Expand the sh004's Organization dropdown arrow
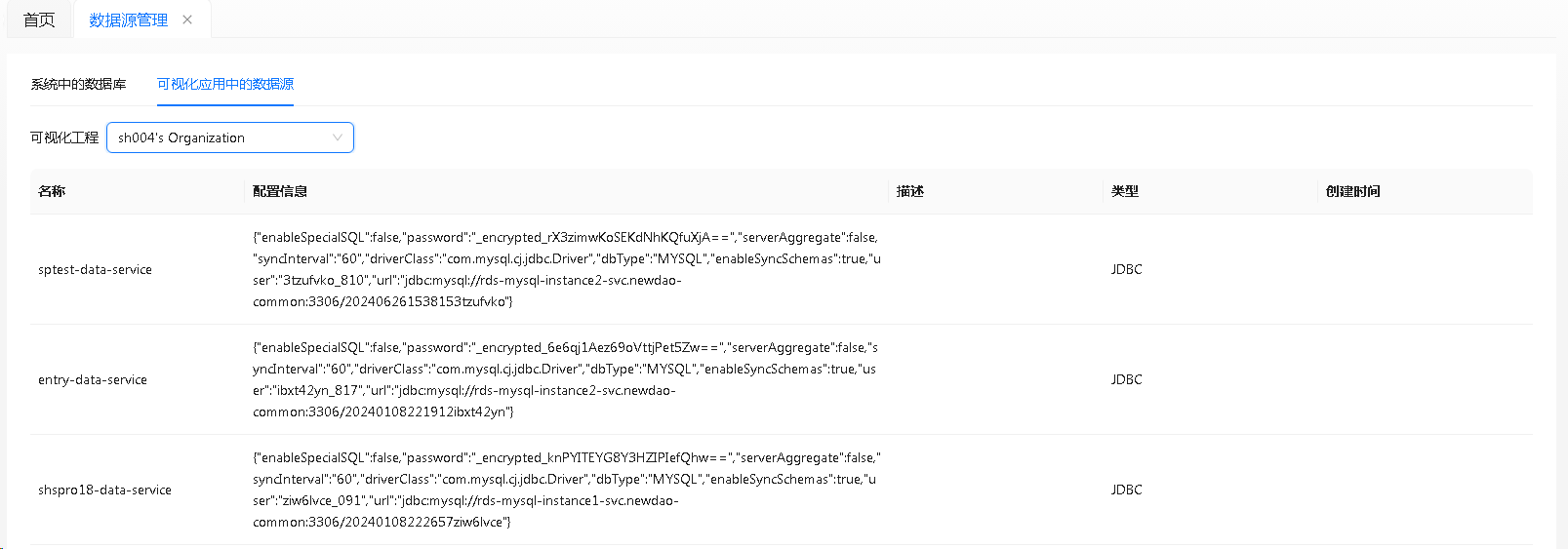Viewport: 1568px width, 549px height. (338, 137)
